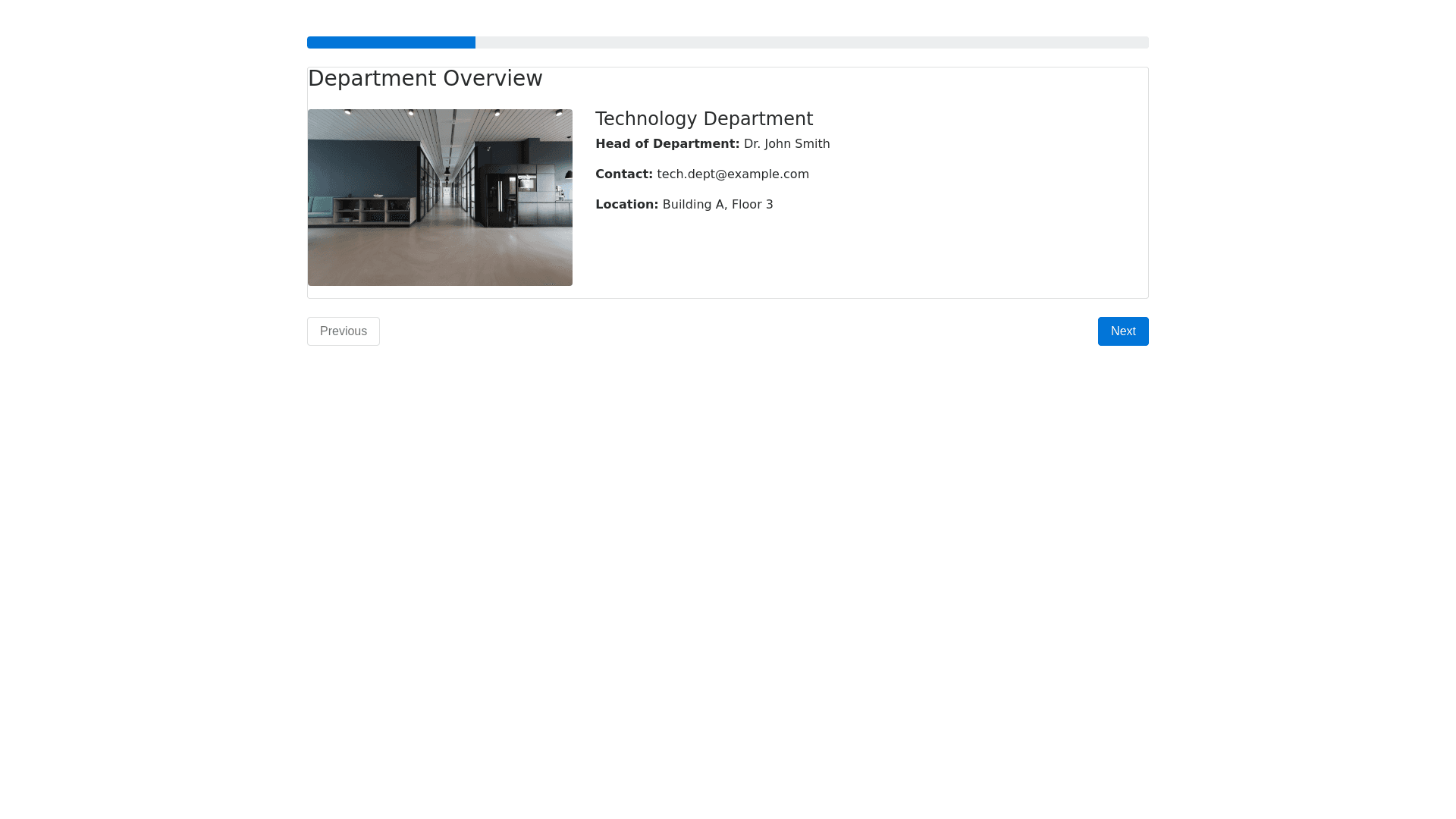This screenshot has width=1456, height=819.
Task: Click the bold Contact label
Action: [623, 174]
